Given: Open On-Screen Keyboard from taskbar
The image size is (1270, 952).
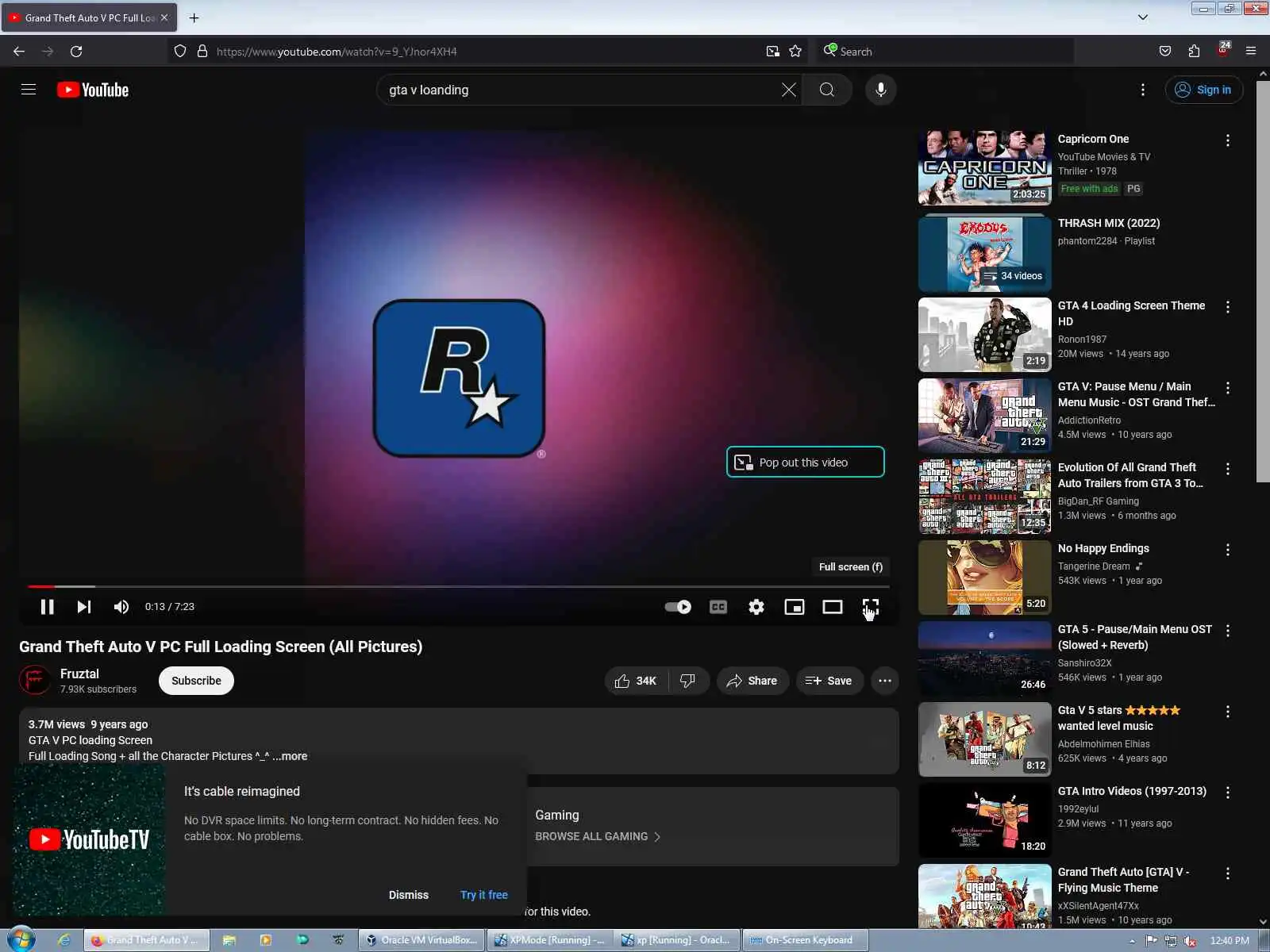Looking at the screenshot, I should pos(805,940).
